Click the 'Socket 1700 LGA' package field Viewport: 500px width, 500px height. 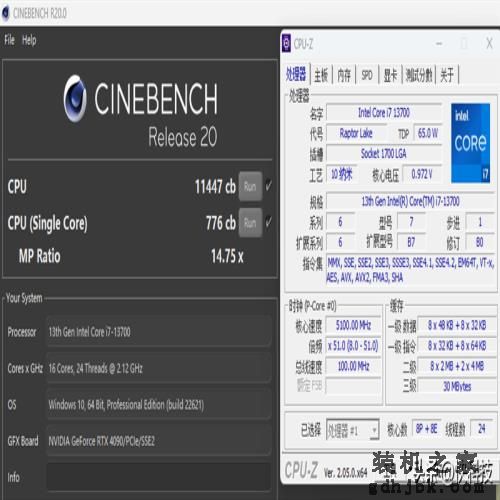point(384,154)
